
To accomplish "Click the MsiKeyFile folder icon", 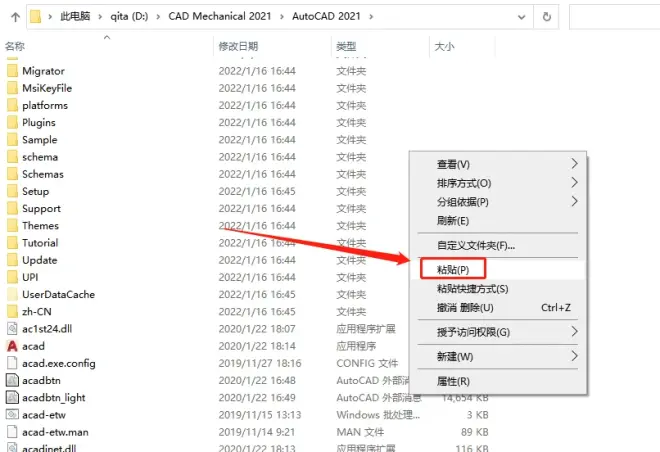I will (x=13, y=88).
